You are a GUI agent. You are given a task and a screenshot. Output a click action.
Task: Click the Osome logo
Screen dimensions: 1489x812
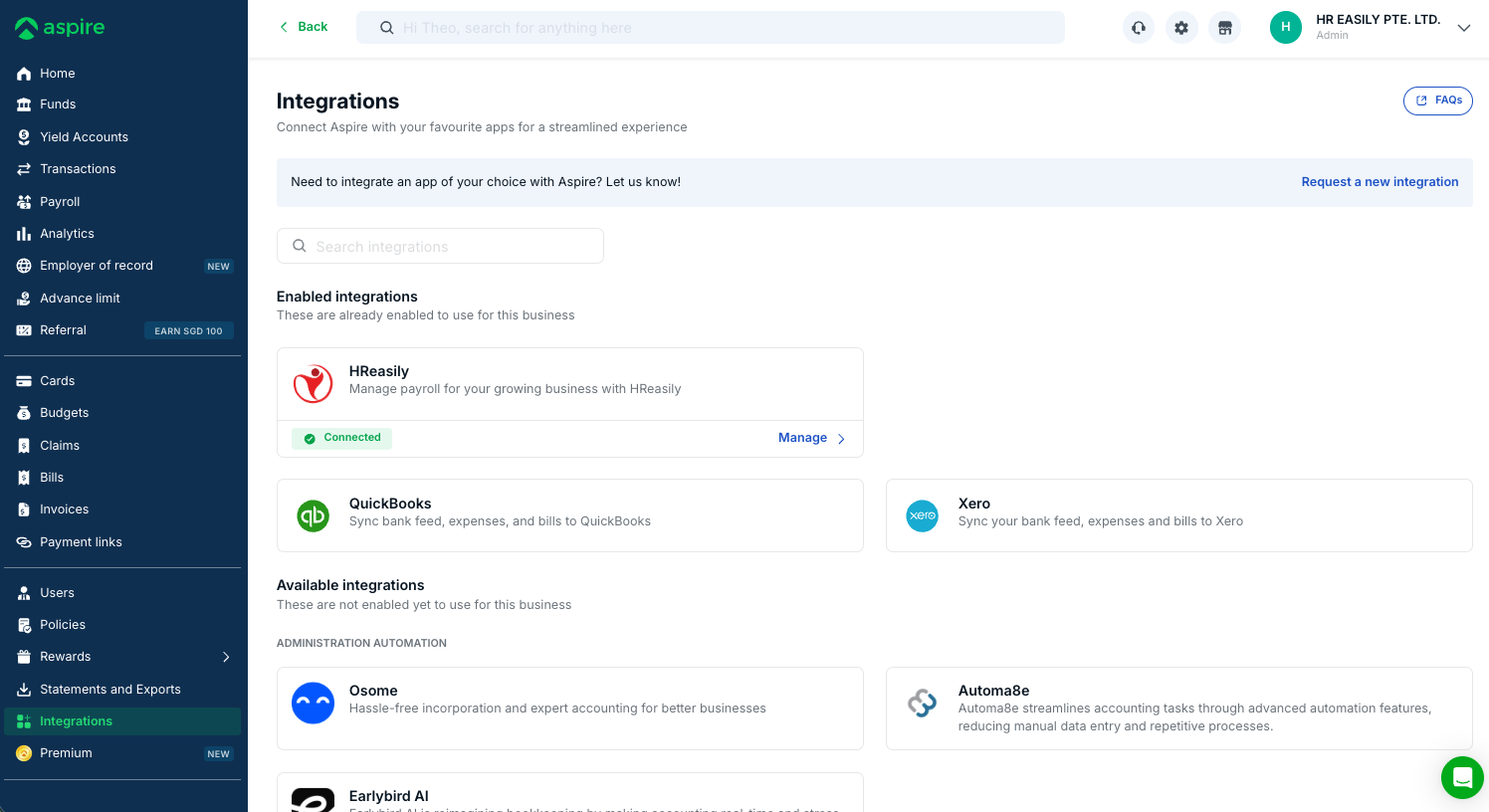point(313,703)
